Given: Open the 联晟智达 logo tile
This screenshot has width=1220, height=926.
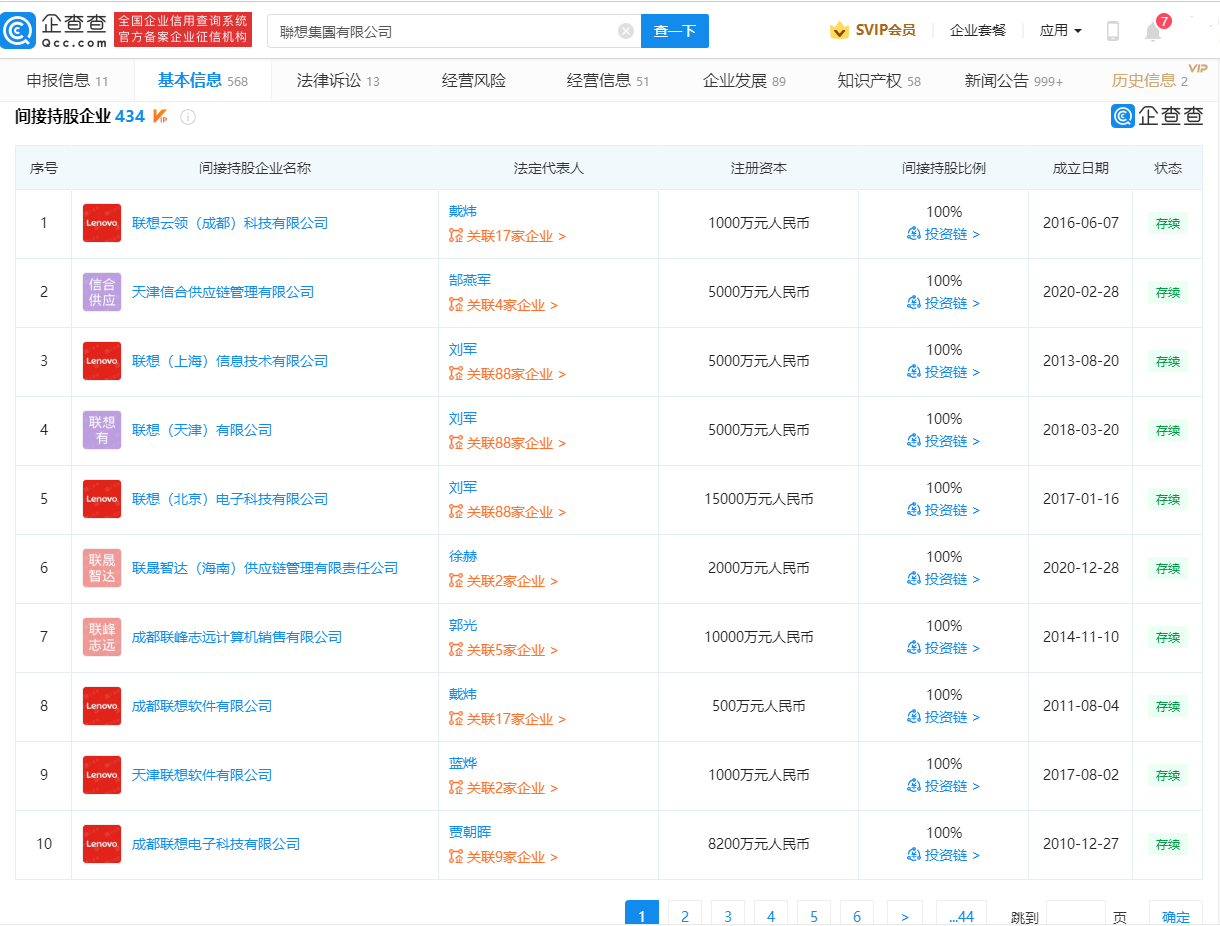Looking at the screenshot, I should [x=102, y=568].
